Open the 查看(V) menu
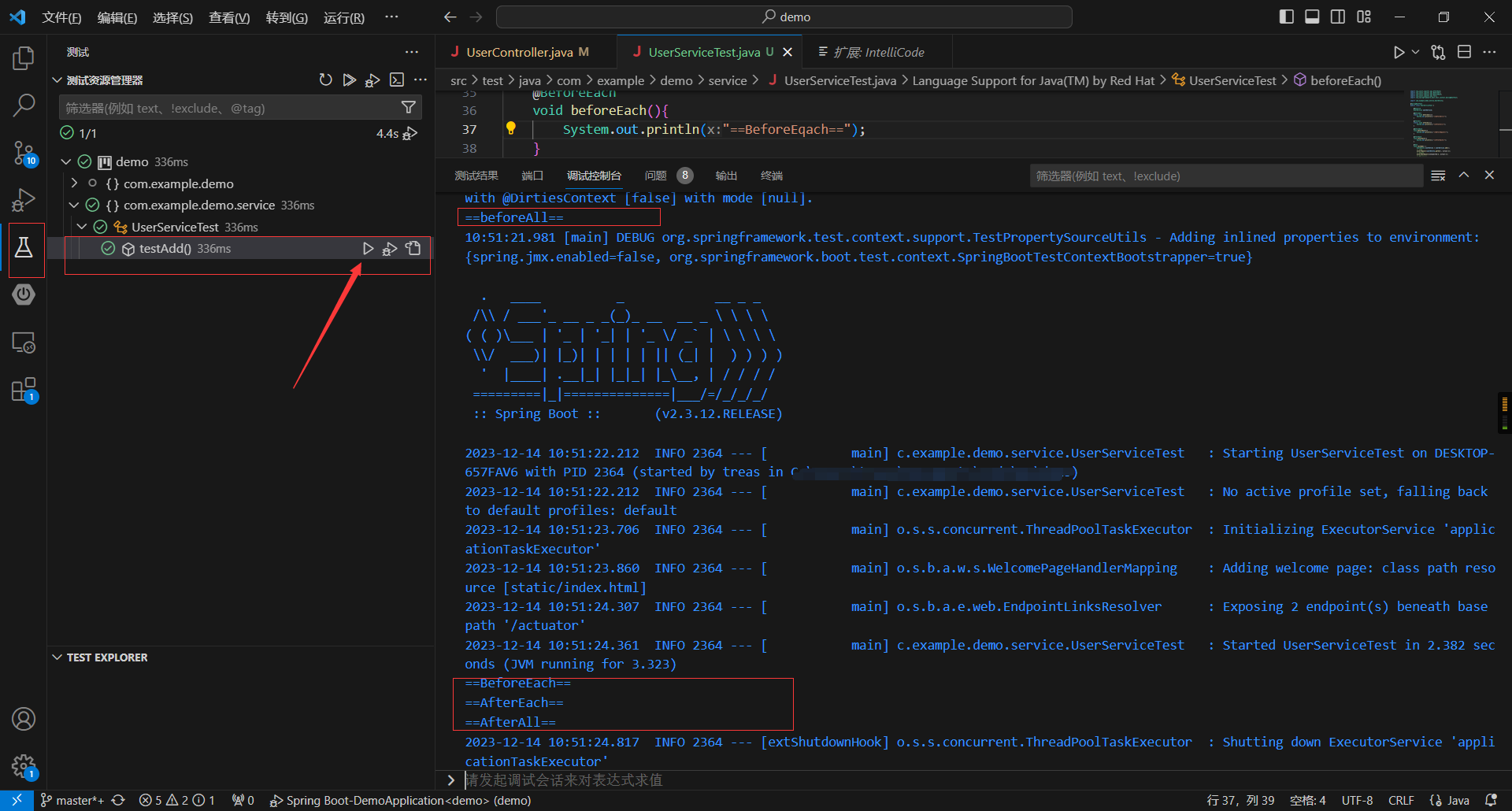This screenshot has height=811, width=1512. pos(229,17)
